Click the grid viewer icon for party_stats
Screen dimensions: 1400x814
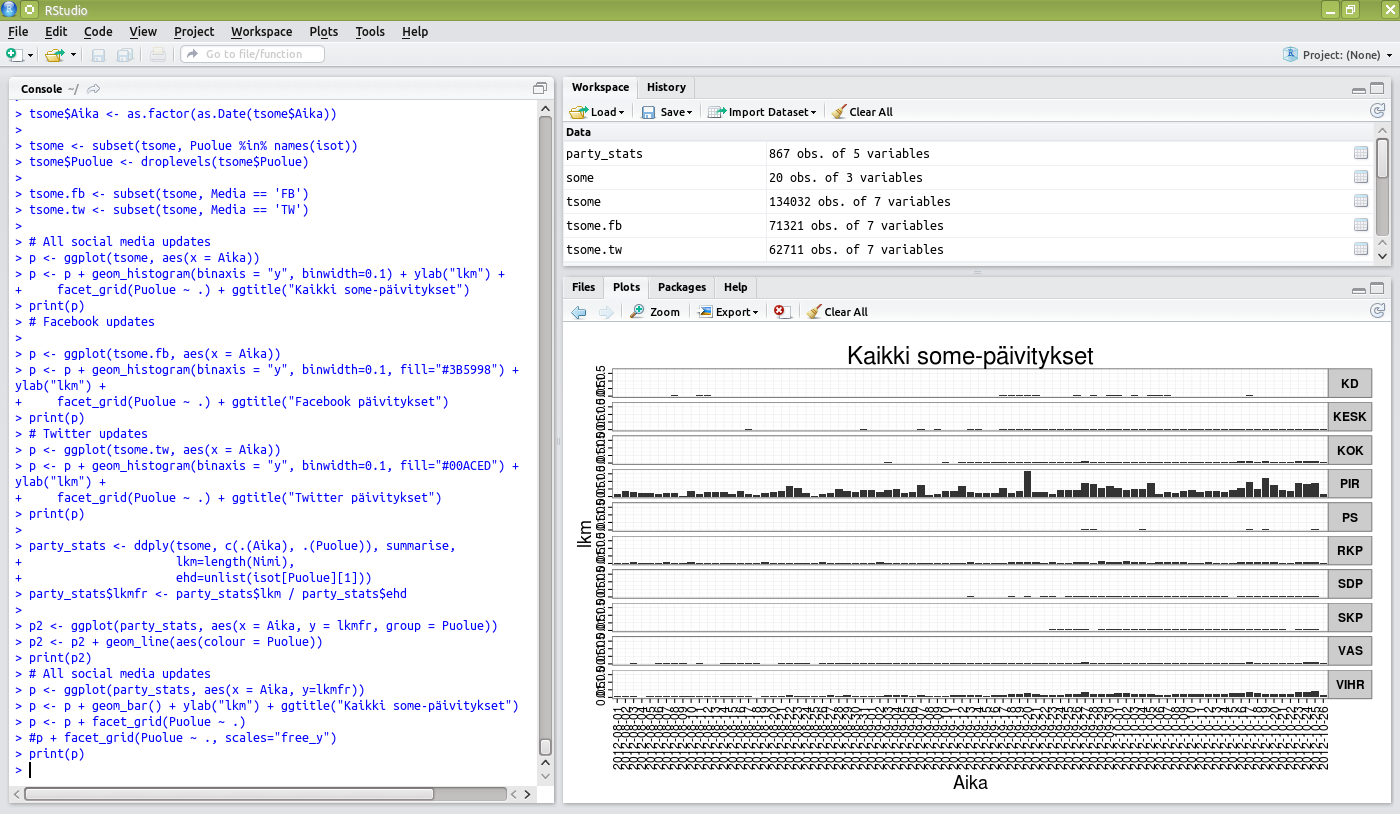click(1360, 153)
